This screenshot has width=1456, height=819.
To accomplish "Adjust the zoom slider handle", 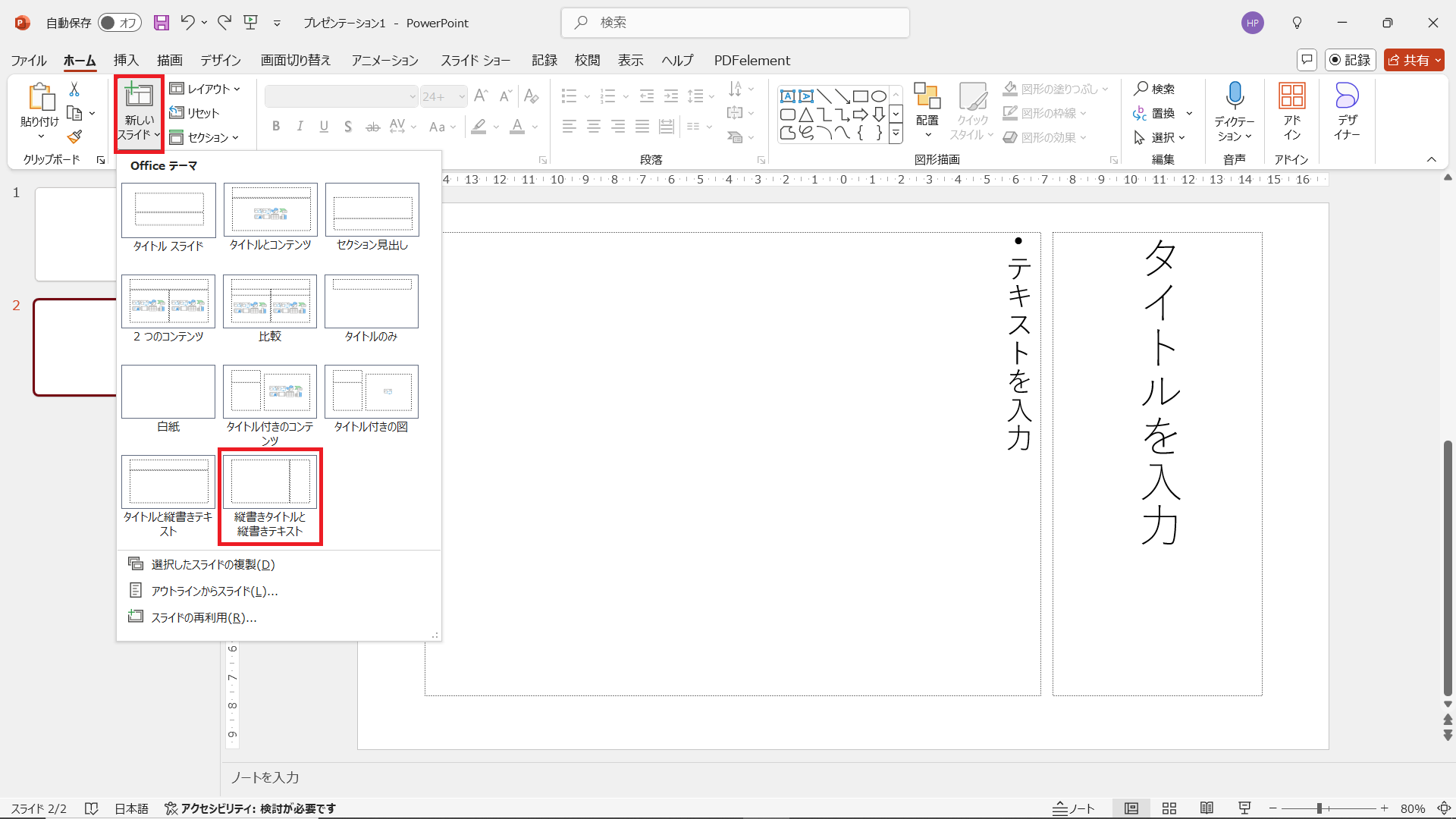I will pos(1319,808).
